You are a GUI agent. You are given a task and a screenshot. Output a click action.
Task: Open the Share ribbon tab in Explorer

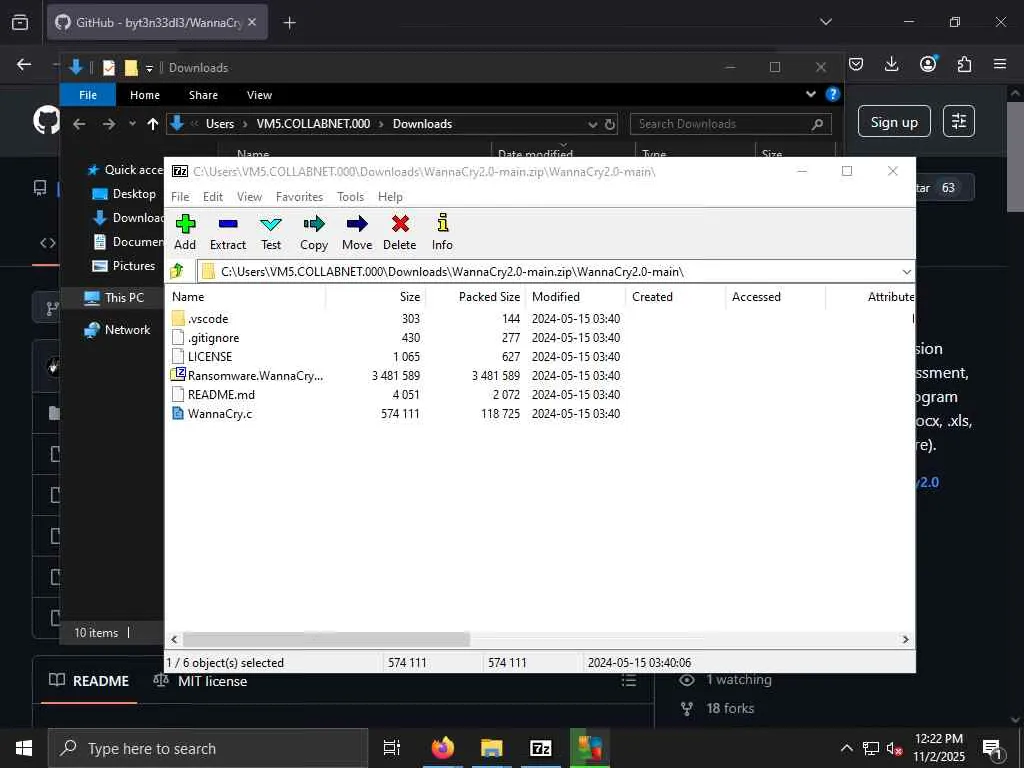[203, 95]
